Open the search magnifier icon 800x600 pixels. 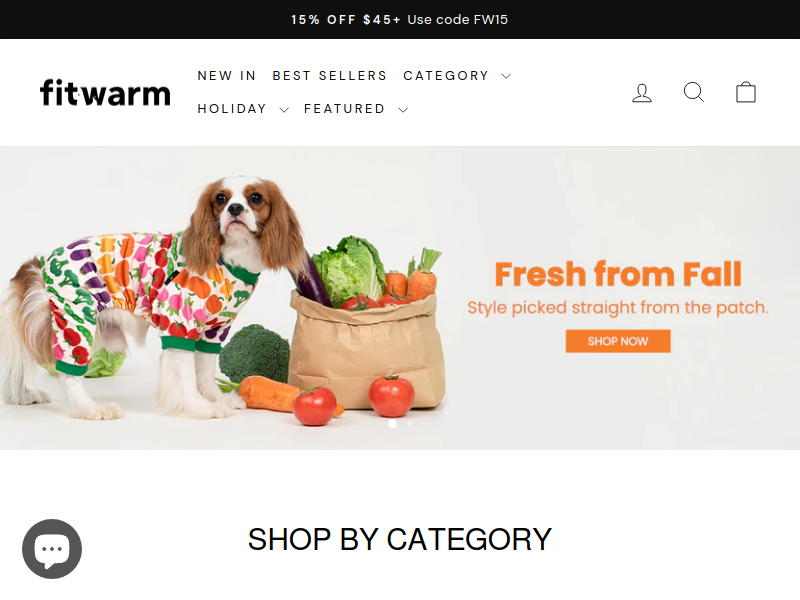[694, 92]
